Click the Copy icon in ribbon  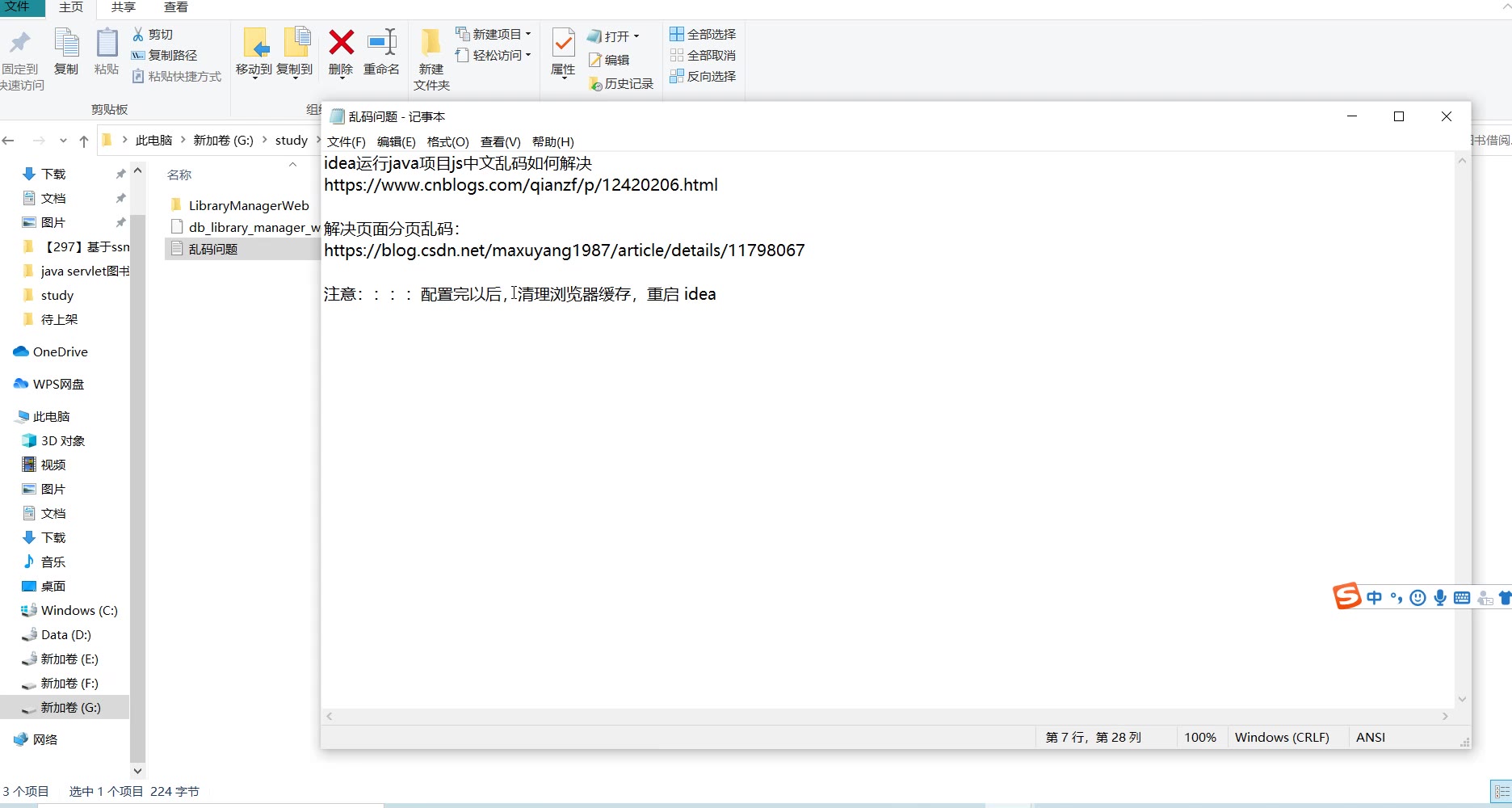66,44
